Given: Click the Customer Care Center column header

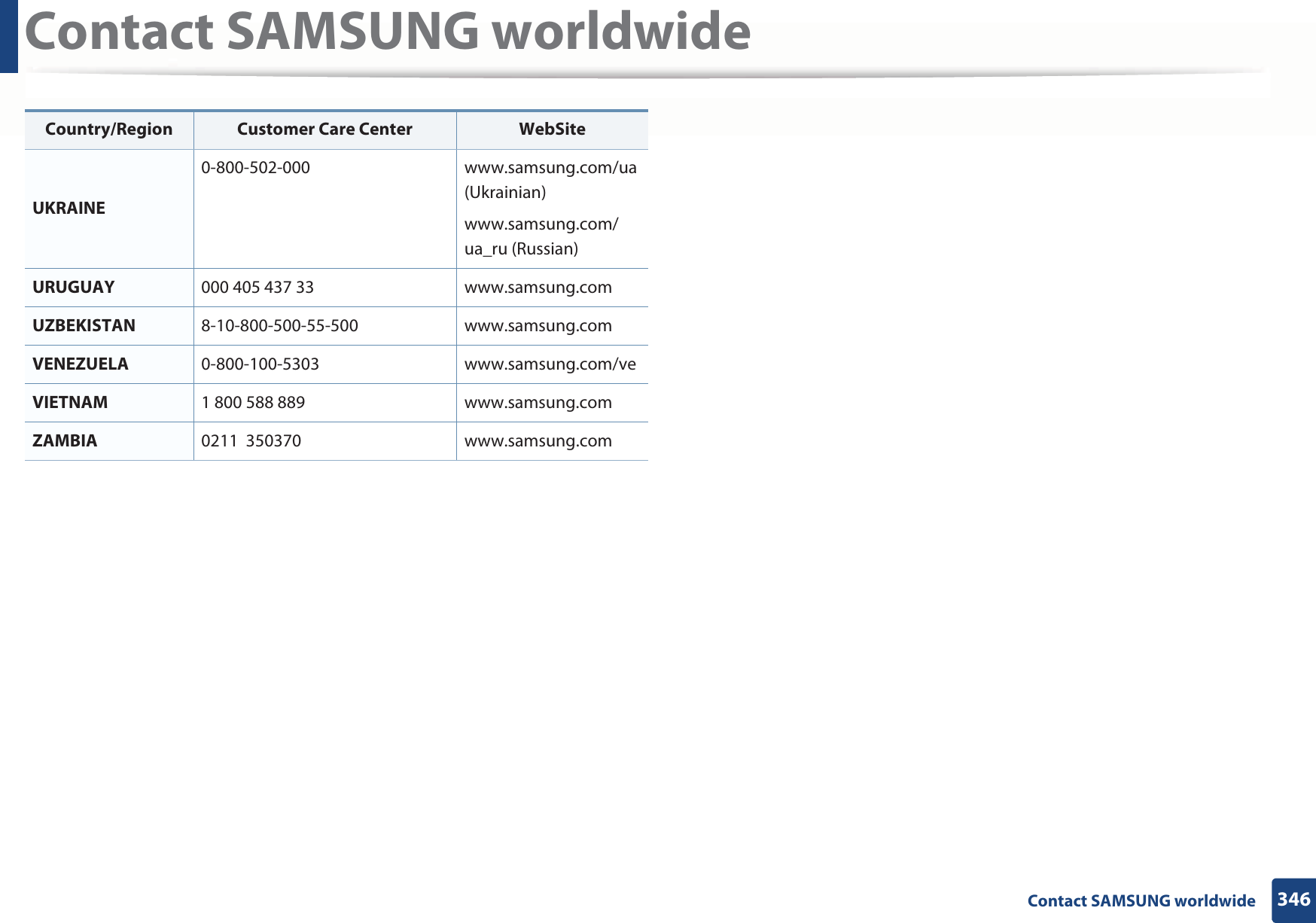Looking at the screenshot, I should pyautogui.click(x=324, y=129).
